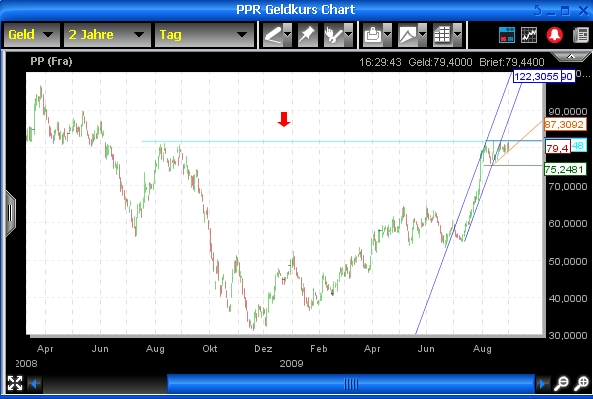Screen dimensions: 593x399
Task: Open the Tag interval dropdown
Action: tap(204, 35)
